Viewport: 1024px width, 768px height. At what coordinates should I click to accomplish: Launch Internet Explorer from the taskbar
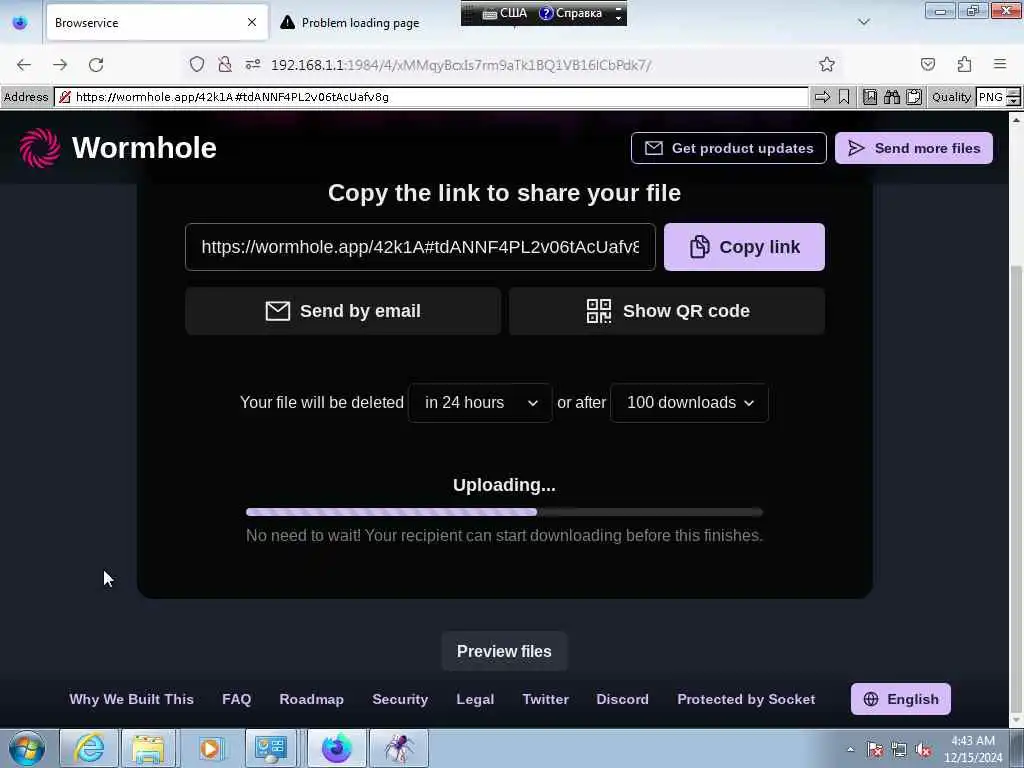[x=89, y=748]
